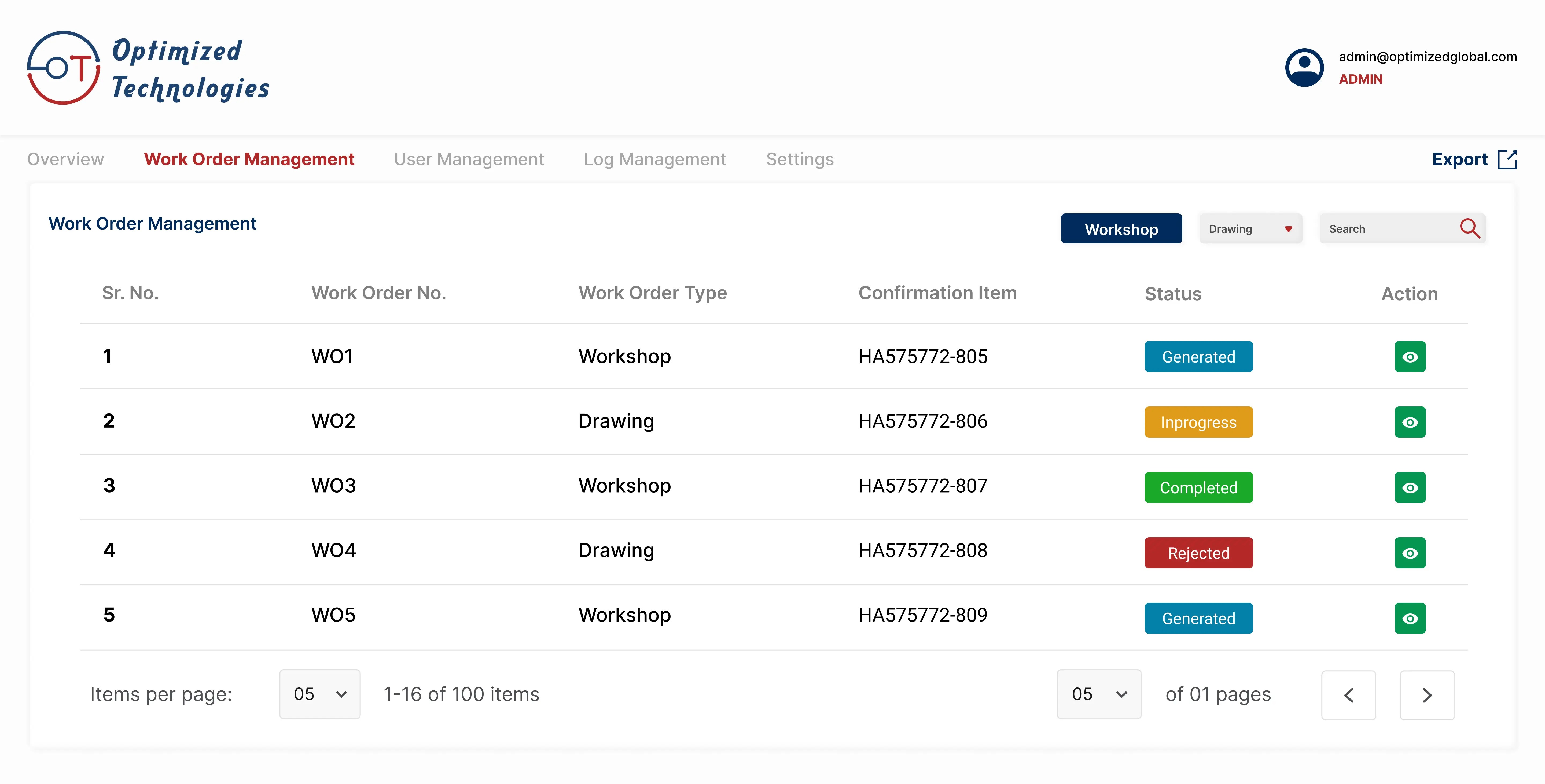
Task: View work order WO5 details
Action: (1410, 618)
